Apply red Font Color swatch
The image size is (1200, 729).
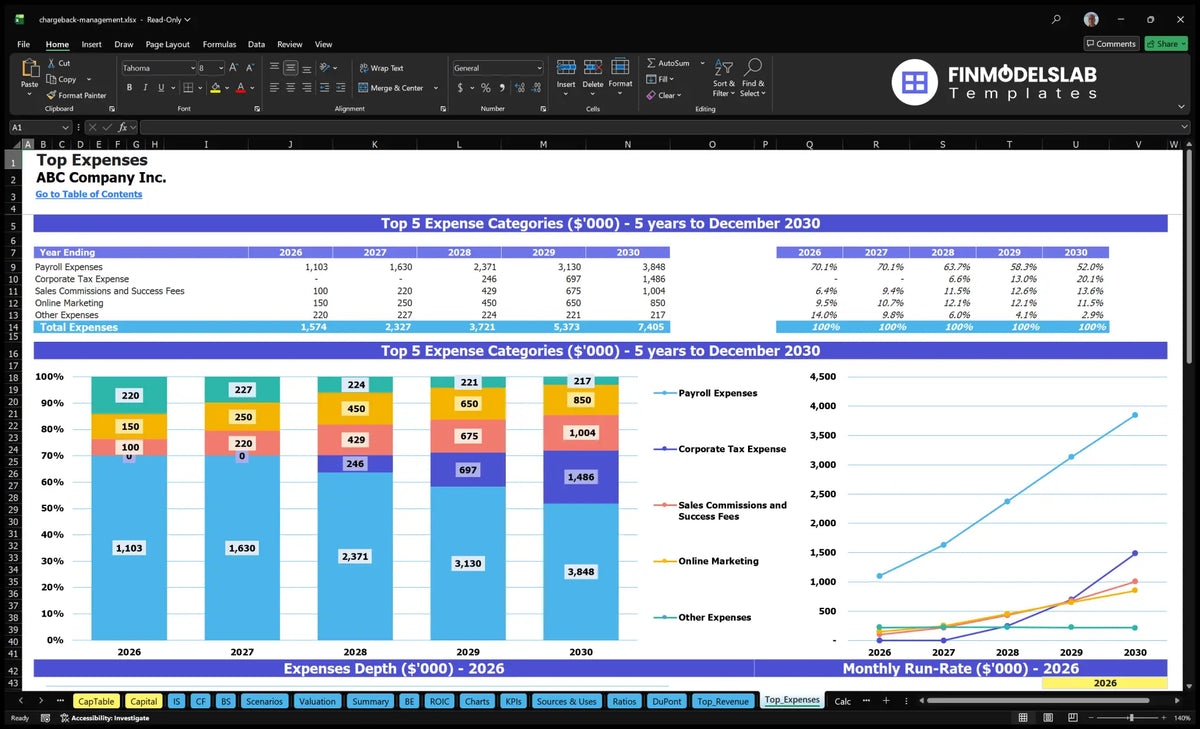(x=240, y=88)
